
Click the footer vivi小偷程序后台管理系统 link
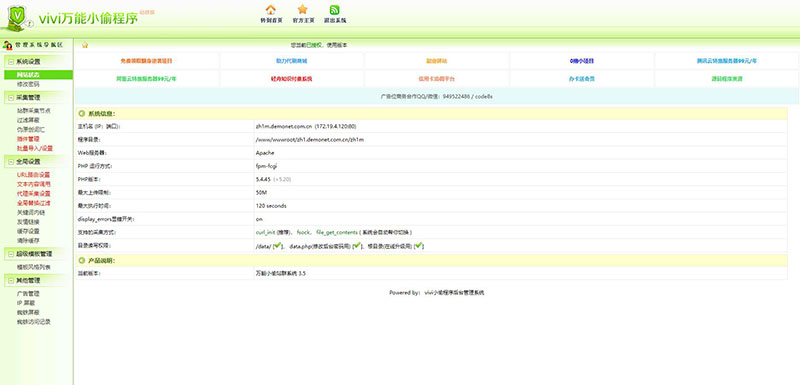coord(455,293)
